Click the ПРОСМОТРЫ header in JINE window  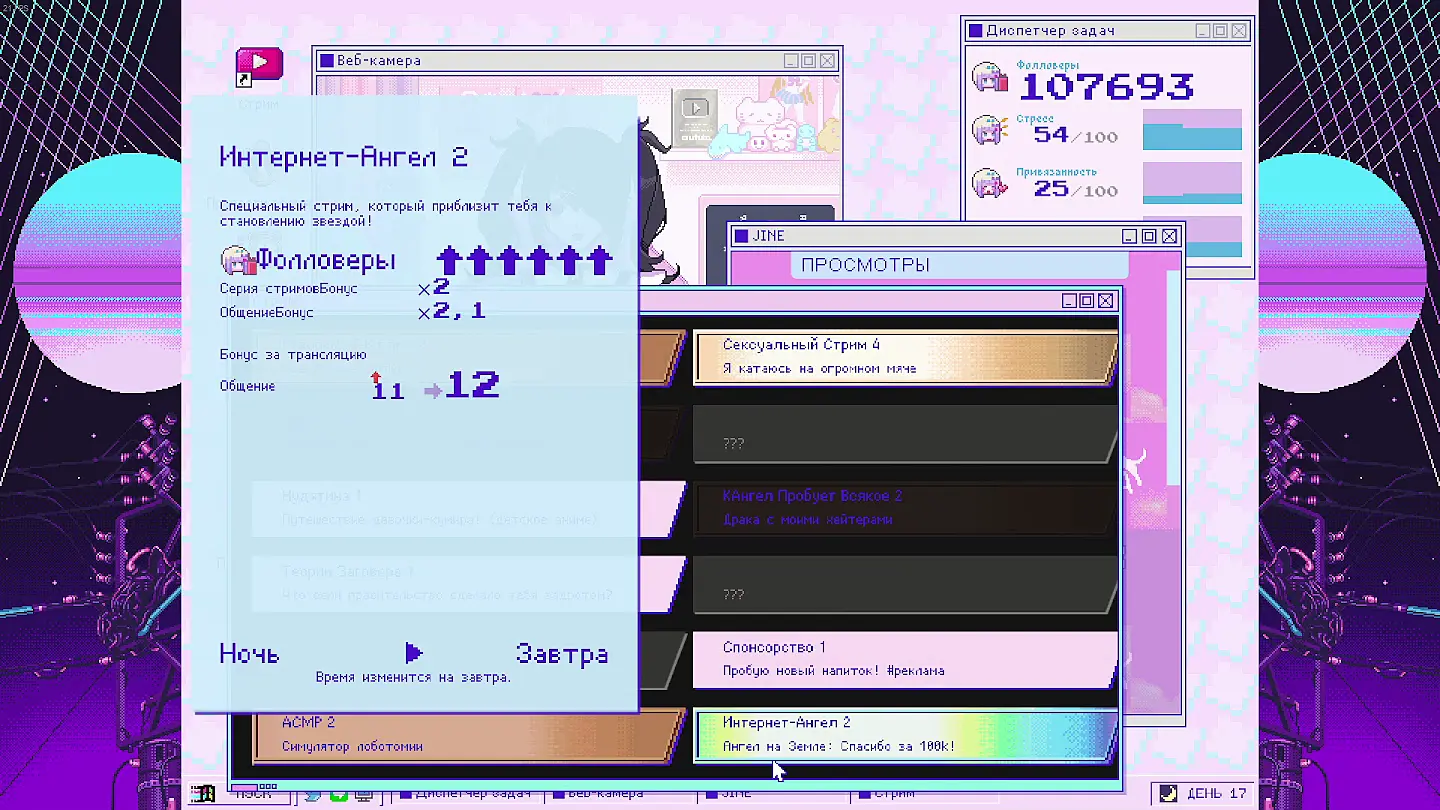coord(865,265)
